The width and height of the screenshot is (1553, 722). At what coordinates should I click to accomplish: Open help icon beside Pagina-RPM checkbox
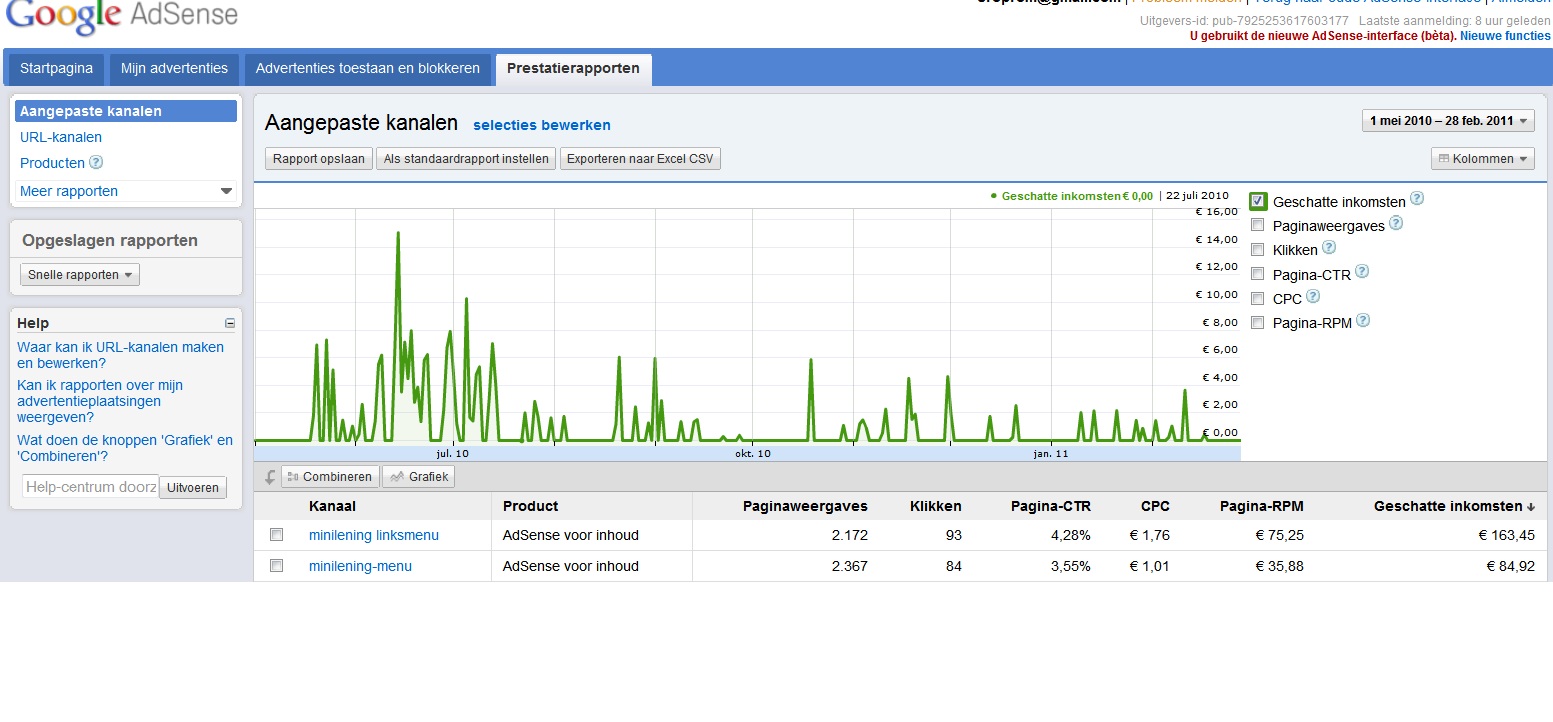point(1362,321)
